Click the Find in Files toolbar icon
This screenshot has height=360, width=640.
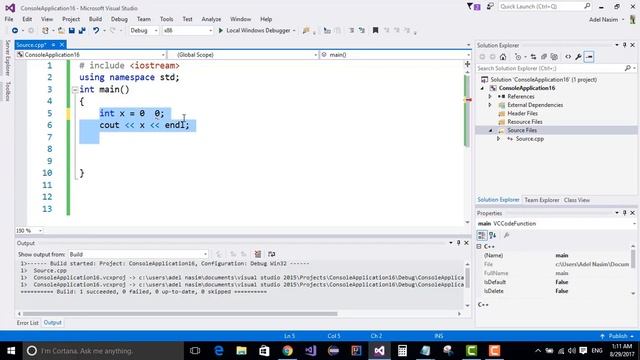pos(306,30)
